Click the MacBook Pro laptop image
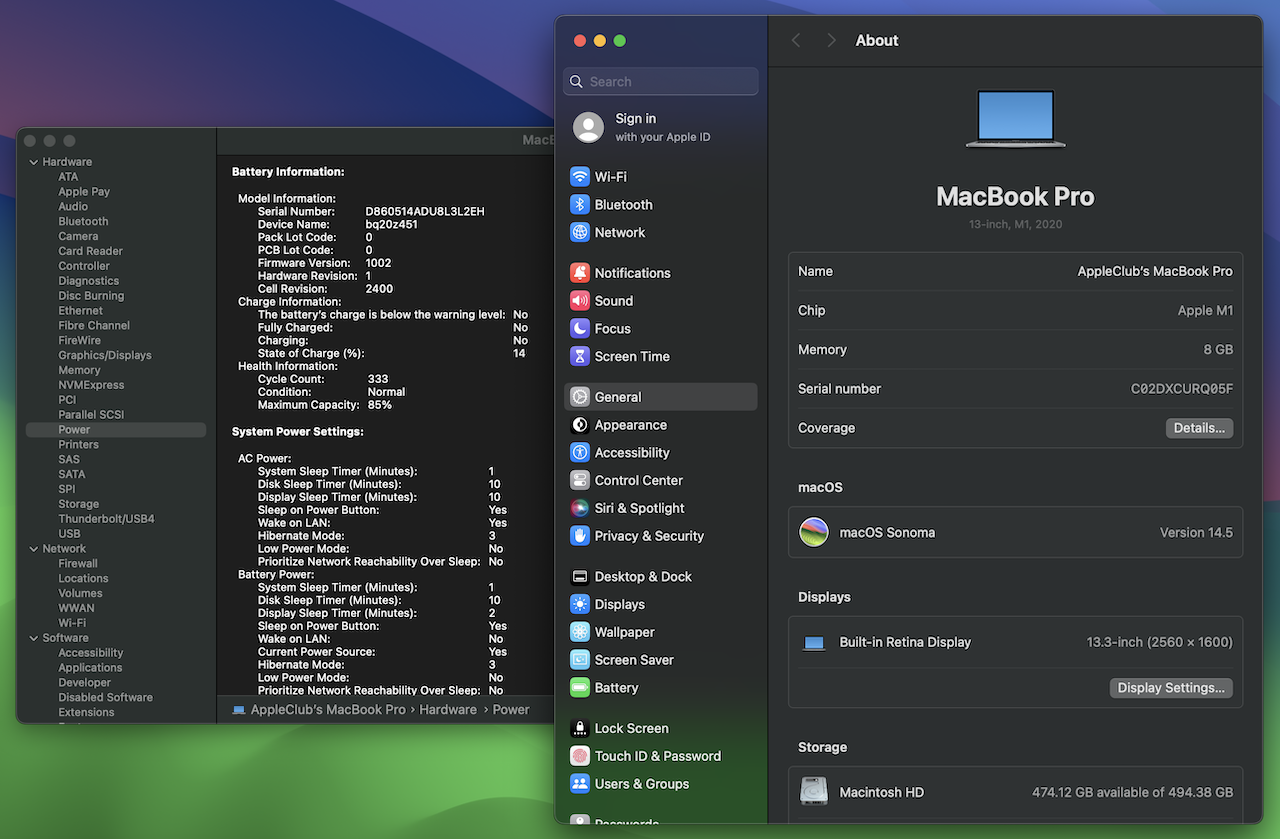The height and width of the screenshot is (839, 1280). (1015, 119)
